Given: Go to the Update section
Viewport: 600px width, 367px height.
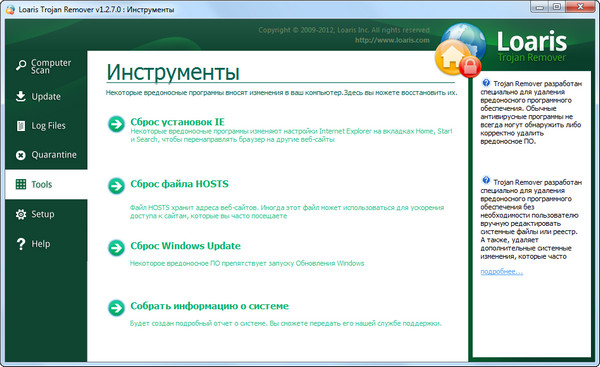Looking at the screenshot, I should click(46, 96).
